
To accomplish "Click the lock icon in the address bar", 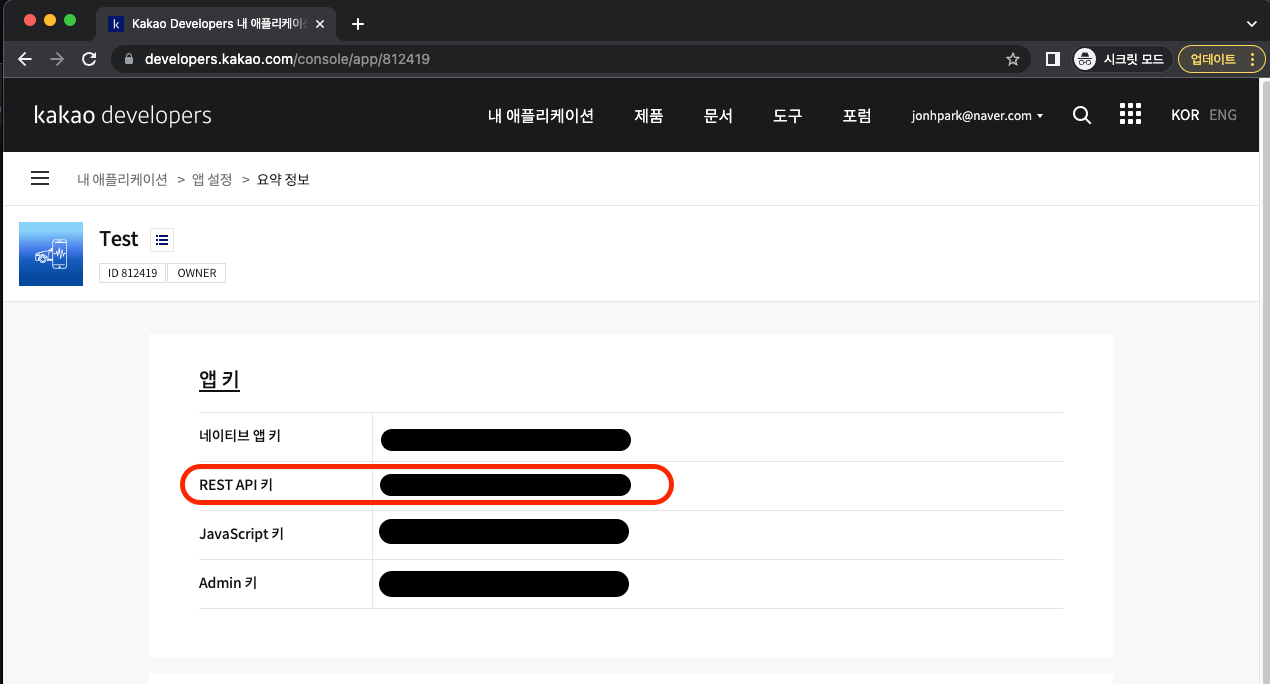I will pyautogui.click(x=128, y=59).
